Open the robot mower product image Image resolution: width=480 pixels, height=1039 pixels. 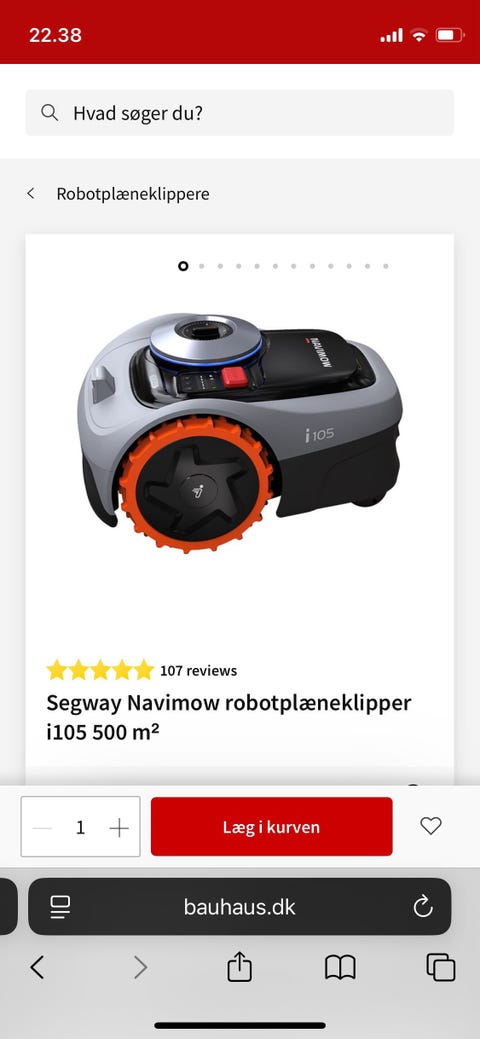tap(240, 431)
